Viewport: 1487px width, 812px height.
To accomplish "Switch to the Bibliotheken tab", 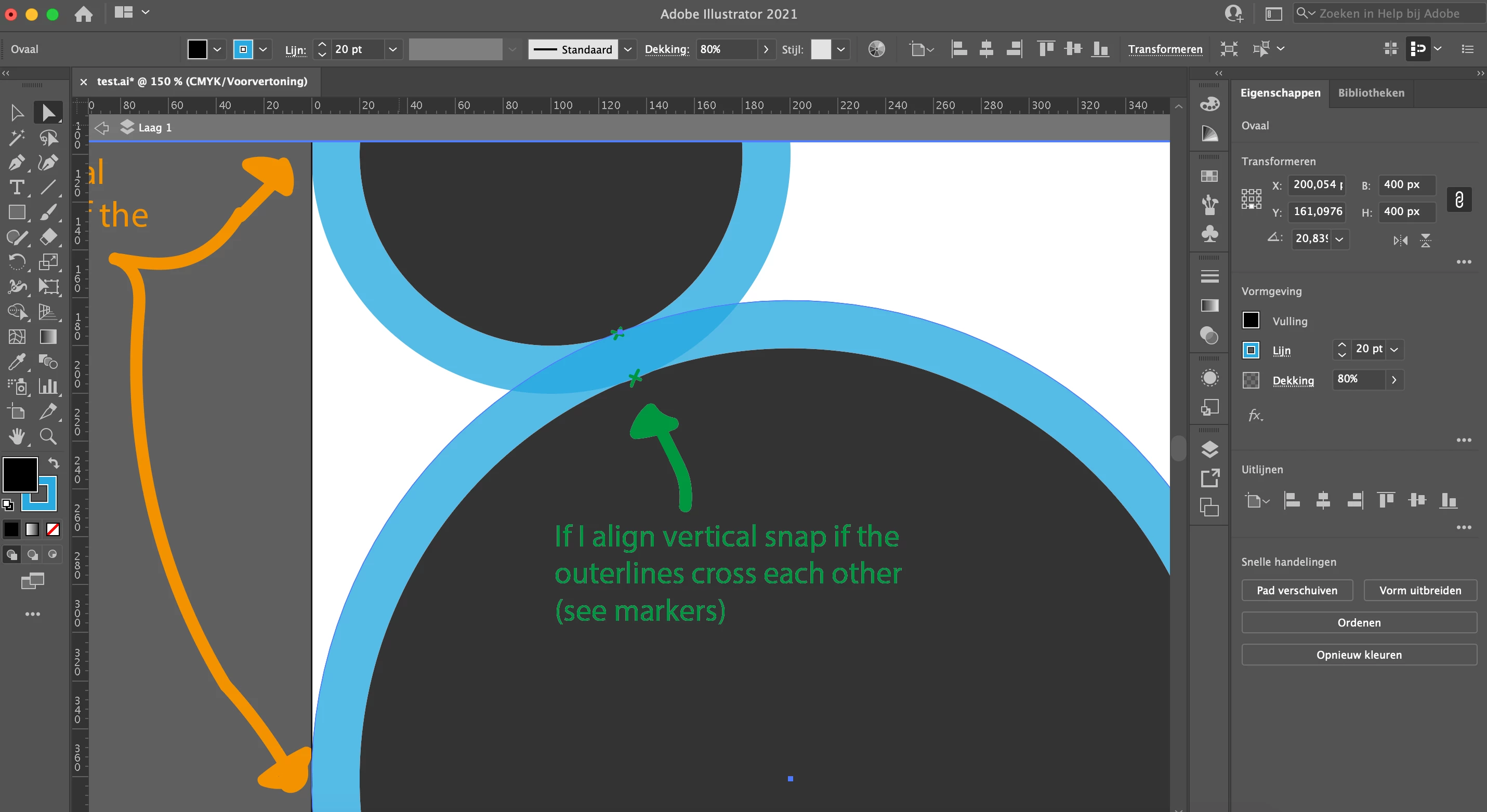I will point(1371,93).
